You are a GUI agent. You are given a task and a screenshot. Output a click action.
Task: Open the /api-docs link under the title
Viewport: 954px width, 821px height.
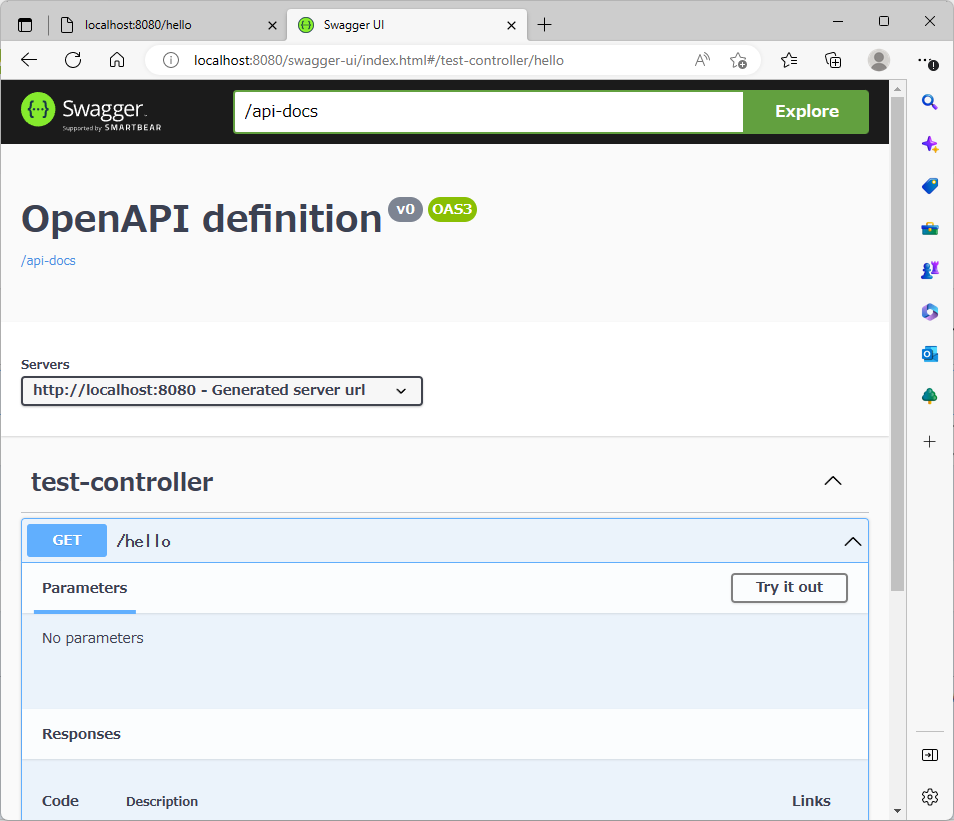tap(48, 260)
